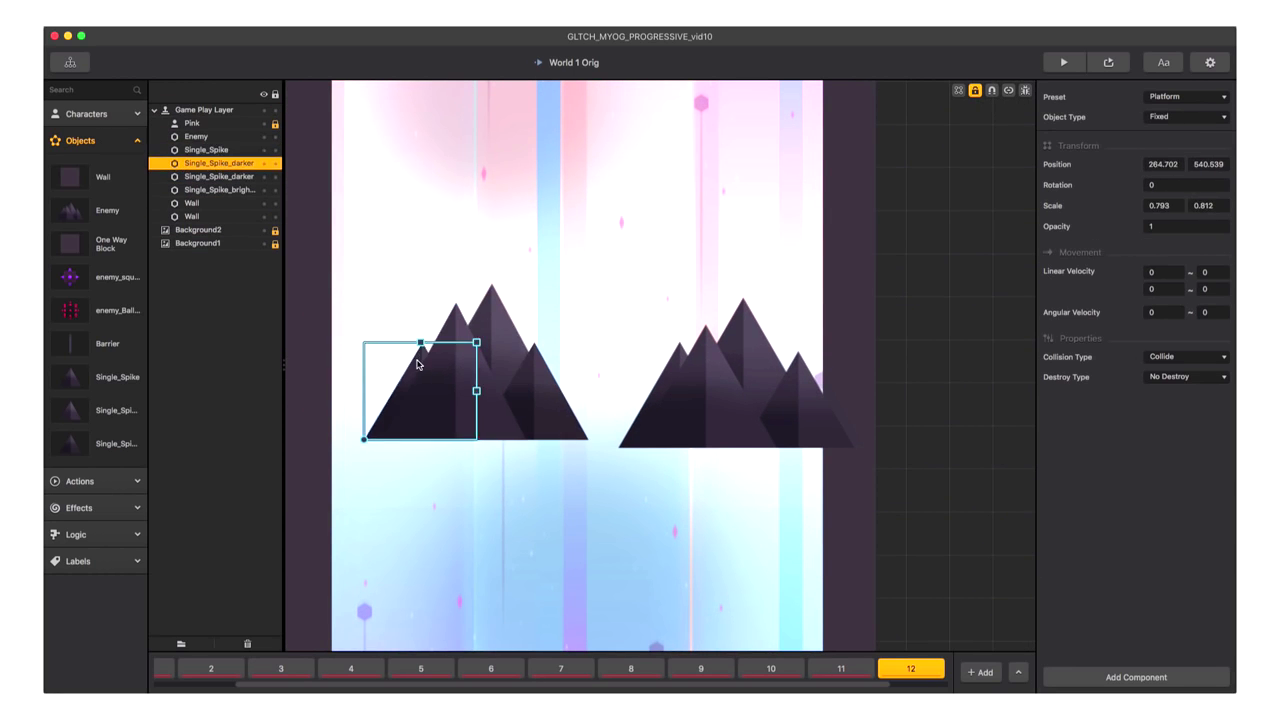Unlock the Background2 layer
The image size is (1280, 720).
(x=275, y=230)
